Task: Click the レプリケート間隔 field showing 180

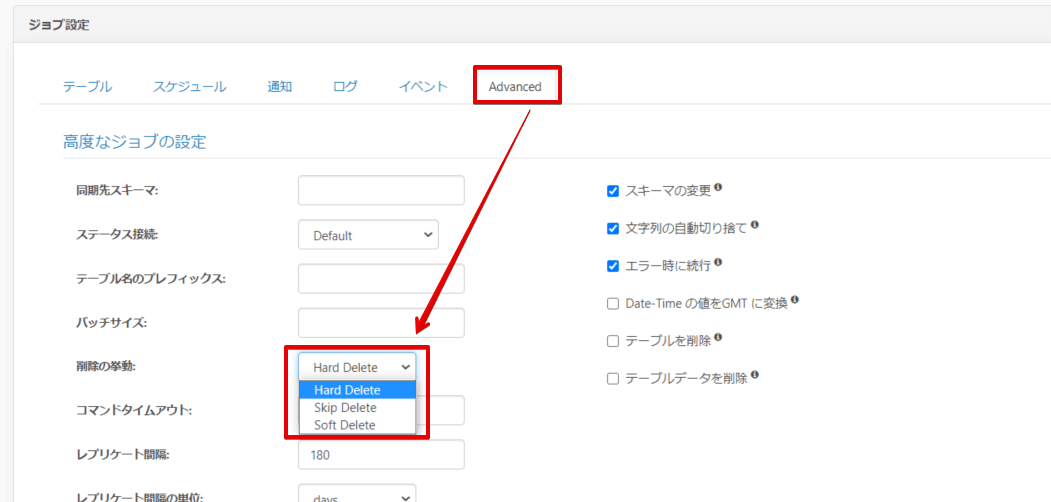Action: [x=381, y=454]
